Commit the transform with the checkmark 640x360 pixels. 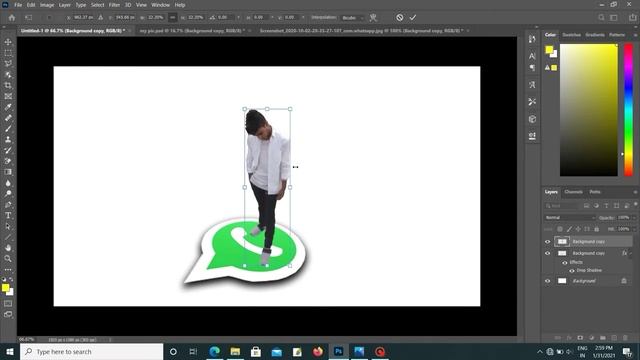pos(413,18)
